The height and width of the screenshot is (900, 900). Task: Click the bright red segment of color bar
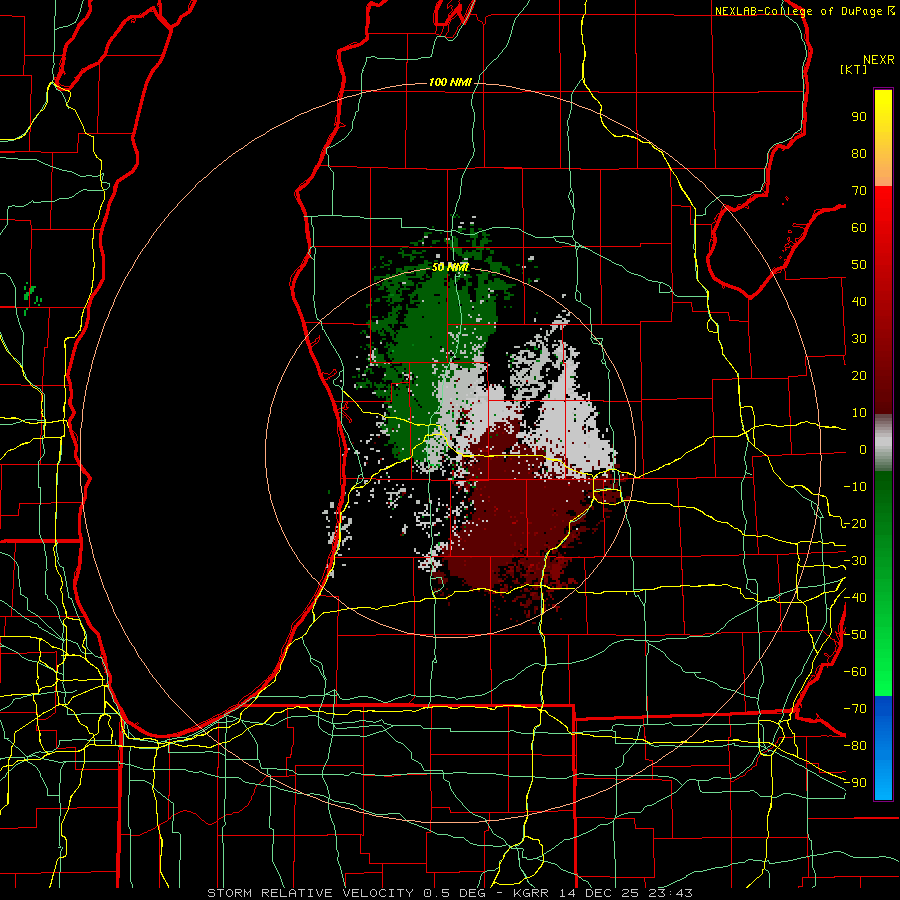coord(883,215)
